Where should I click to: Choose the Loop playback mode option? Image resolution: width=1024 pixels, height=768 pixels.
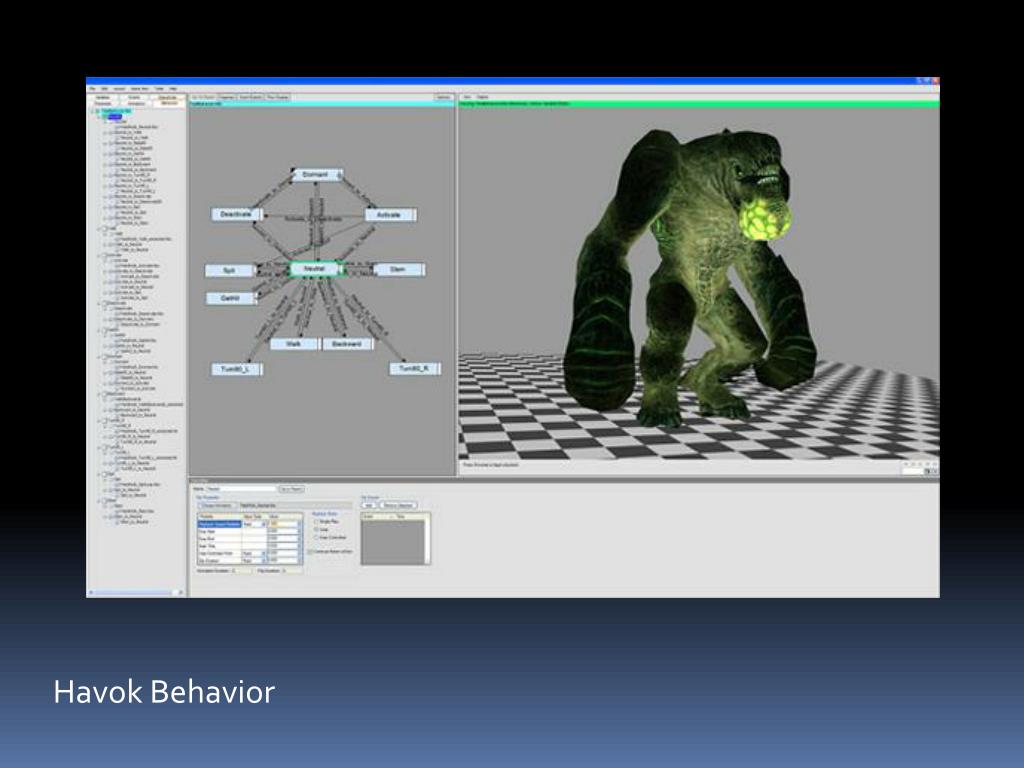tap(317, 530)
